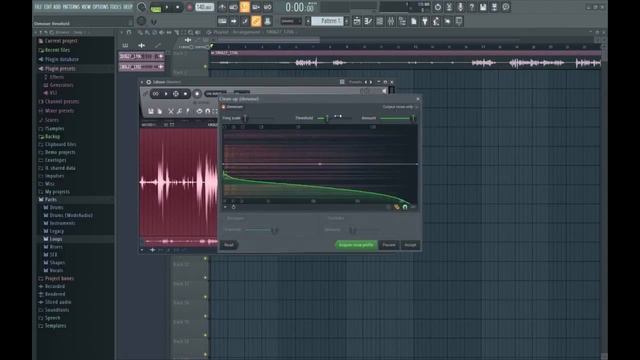
Task: Open the FILE menu
Action: click(38, 7)
